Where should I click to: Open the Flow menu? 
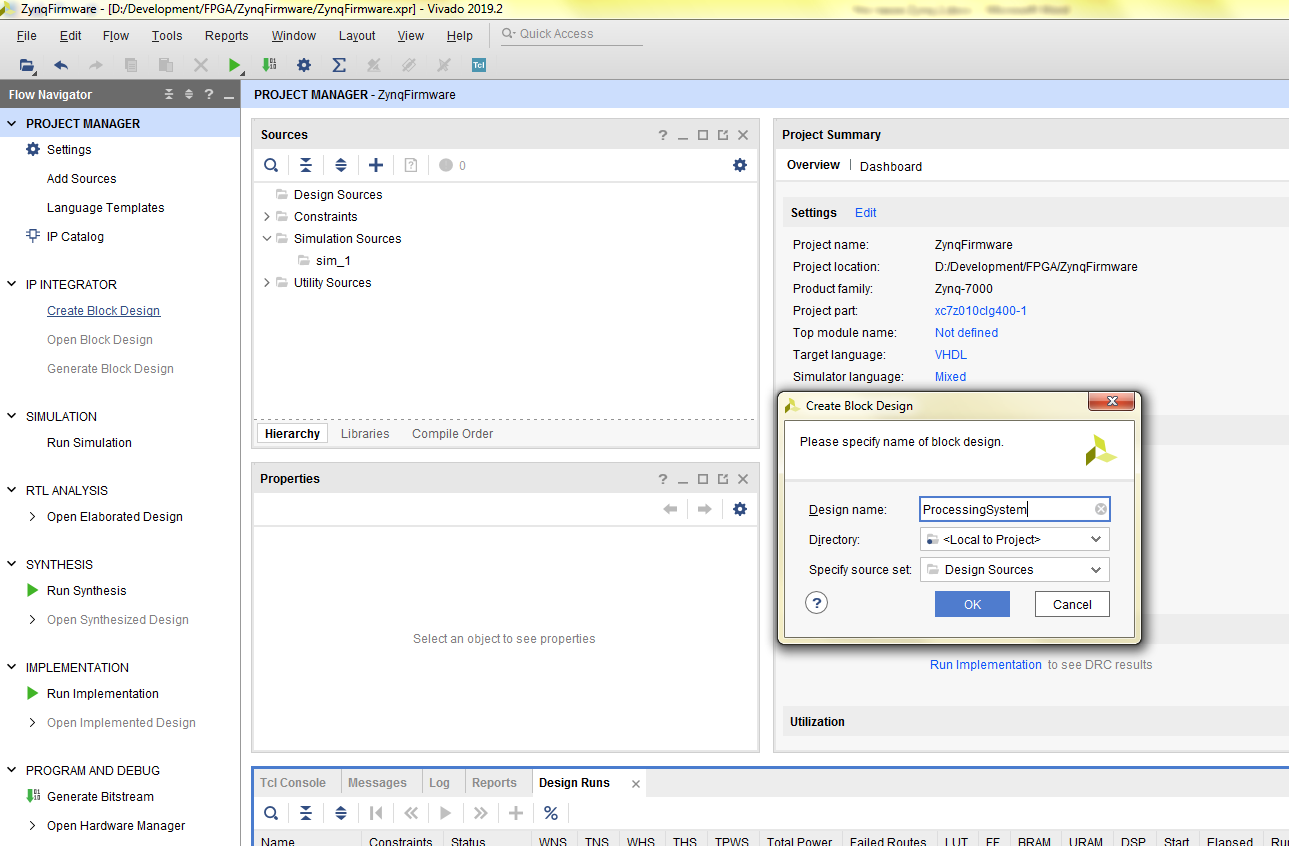[116, 36]
